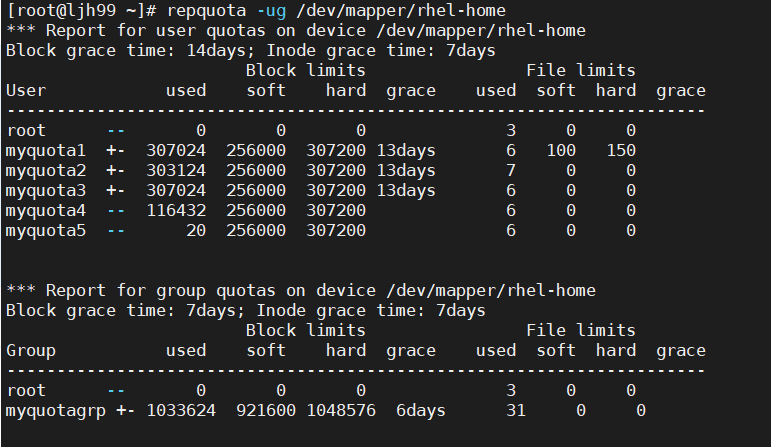The height and width of the screenshot is (447, 771).
Task: Click the '13days' grace value for myquota1
Action: coord(406,151)
